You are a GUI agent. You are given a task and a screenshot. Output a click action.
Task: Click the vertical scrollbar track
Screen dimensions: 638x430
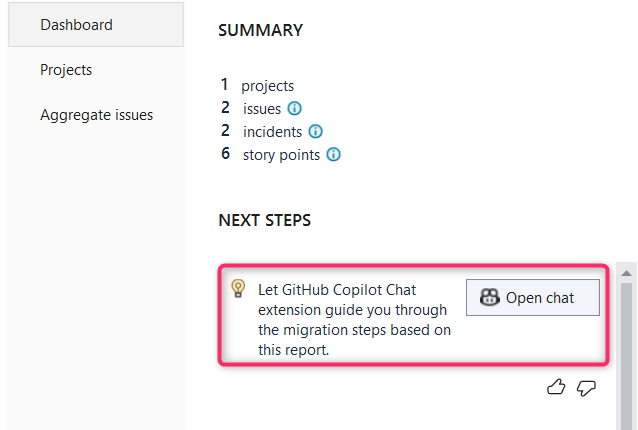click(x=627, y=354)
